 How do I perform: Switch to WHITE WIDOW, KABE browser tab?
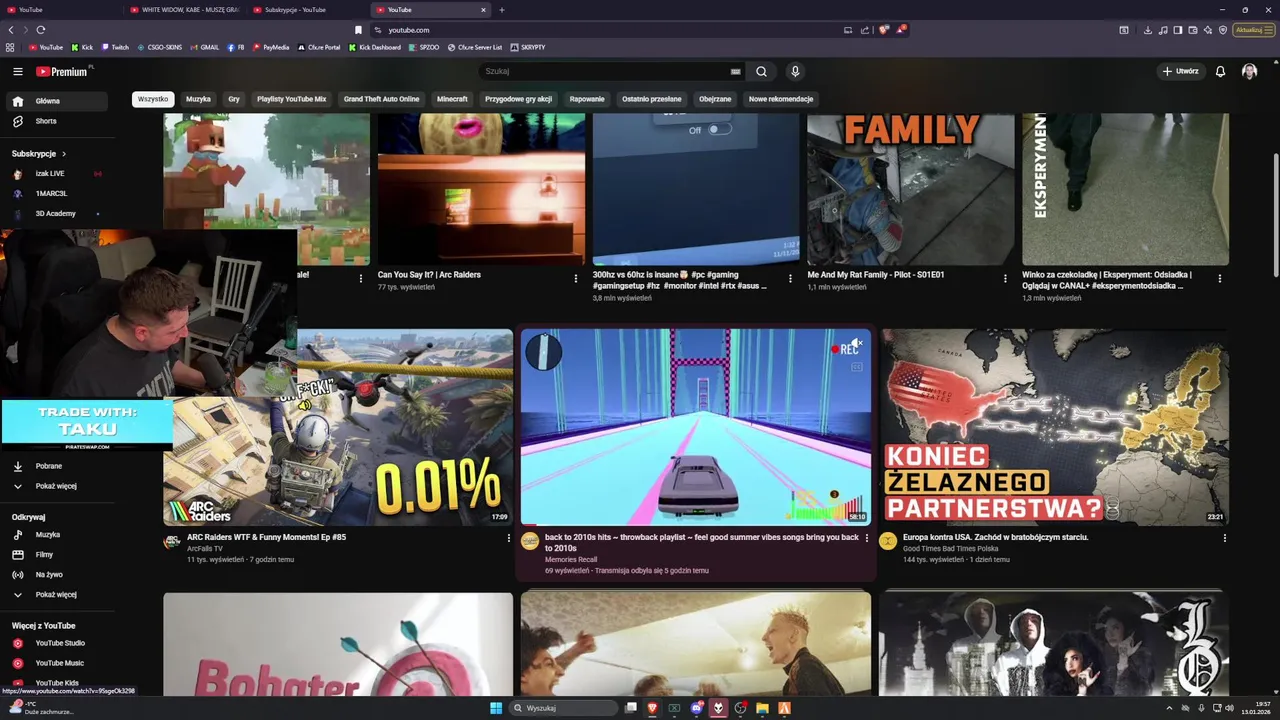[185, 10]
